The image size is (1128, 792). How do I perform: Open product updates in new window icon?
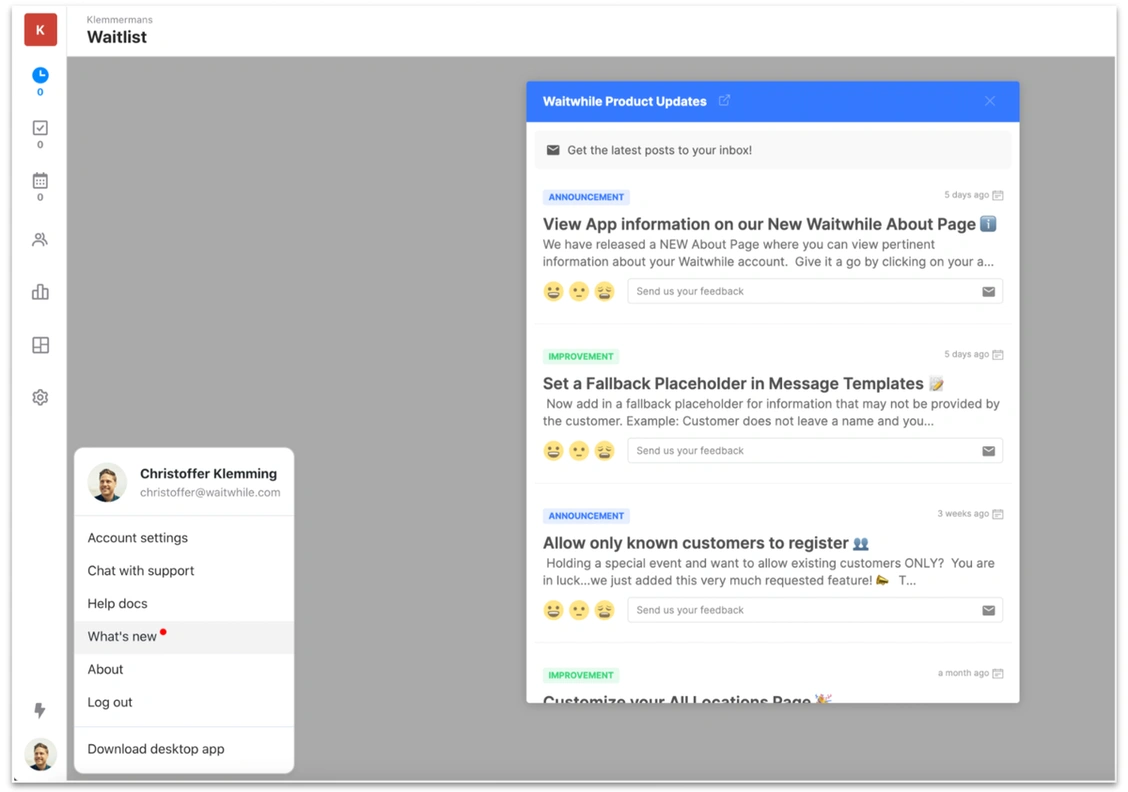click(724, 101)
